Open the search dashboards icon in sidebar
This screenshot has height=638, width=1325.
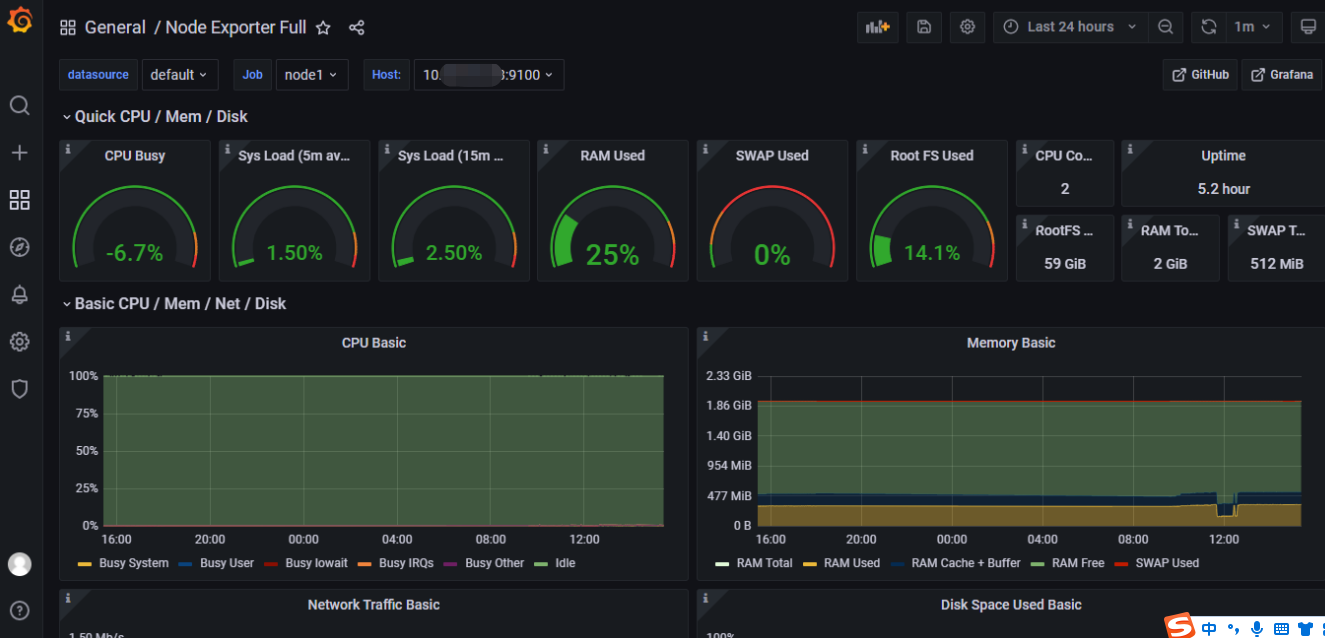pyautogui.click(x=19, y=105)
